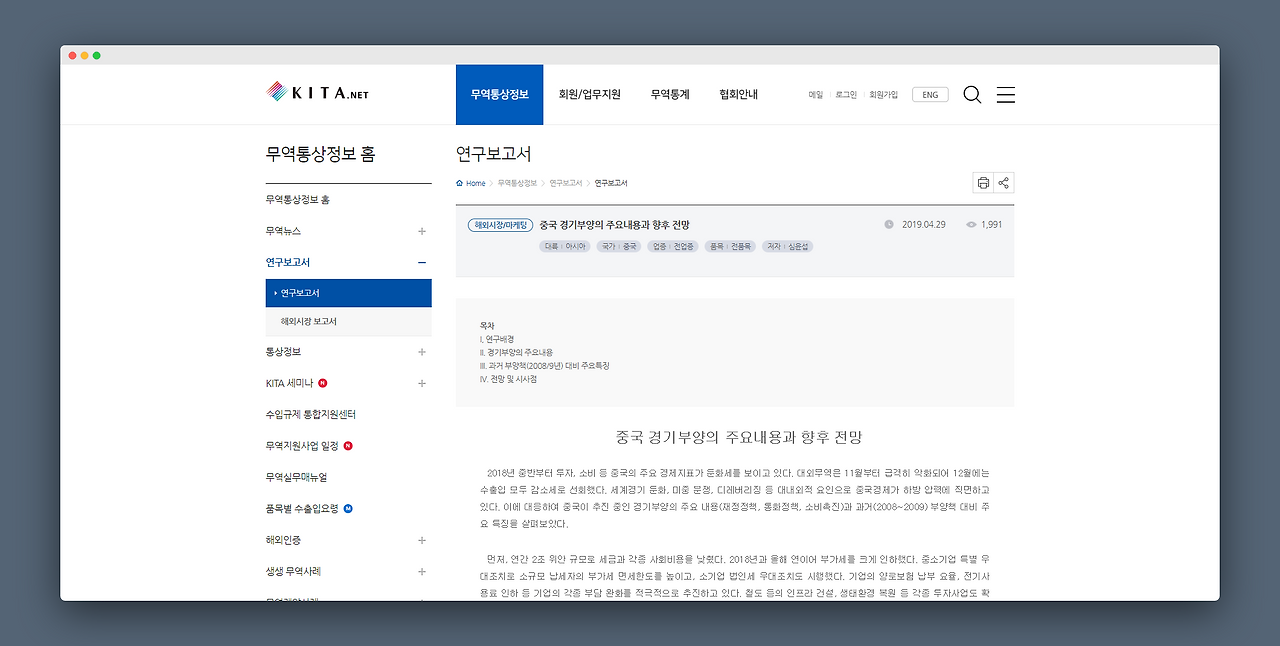Image resolution: width=1280 pixels, height=646 pixels.
Task: Click the 업종 전업종 tag
Action: coord(672,246)
